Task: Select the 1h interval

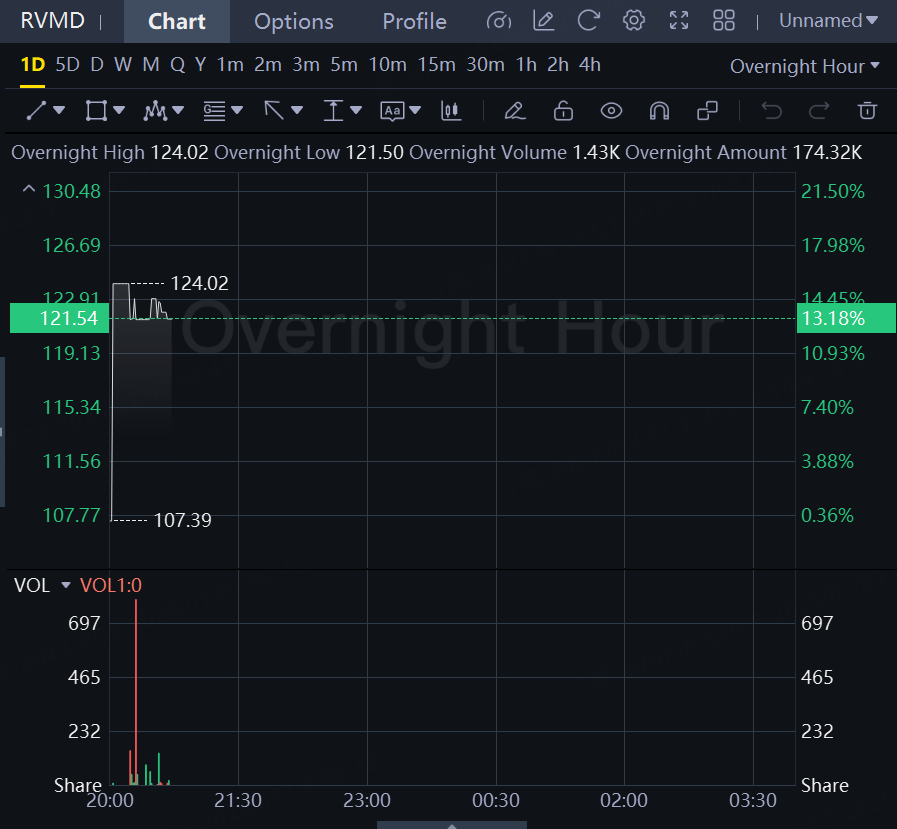Action: click(526, 65)
